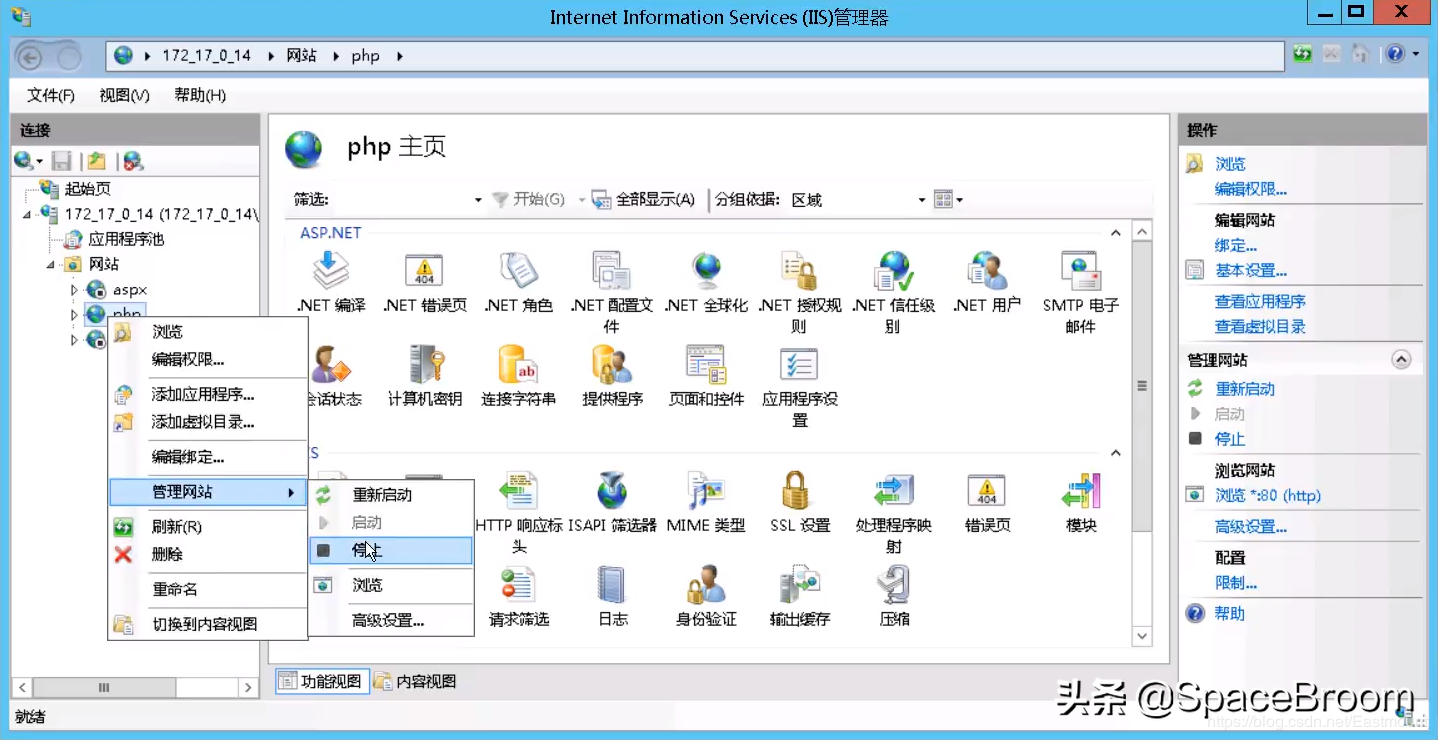The width and height of the screenshot is (1438, 740).
Task: Open the .NET 全球化 globe icon
Action: point(706,270)
